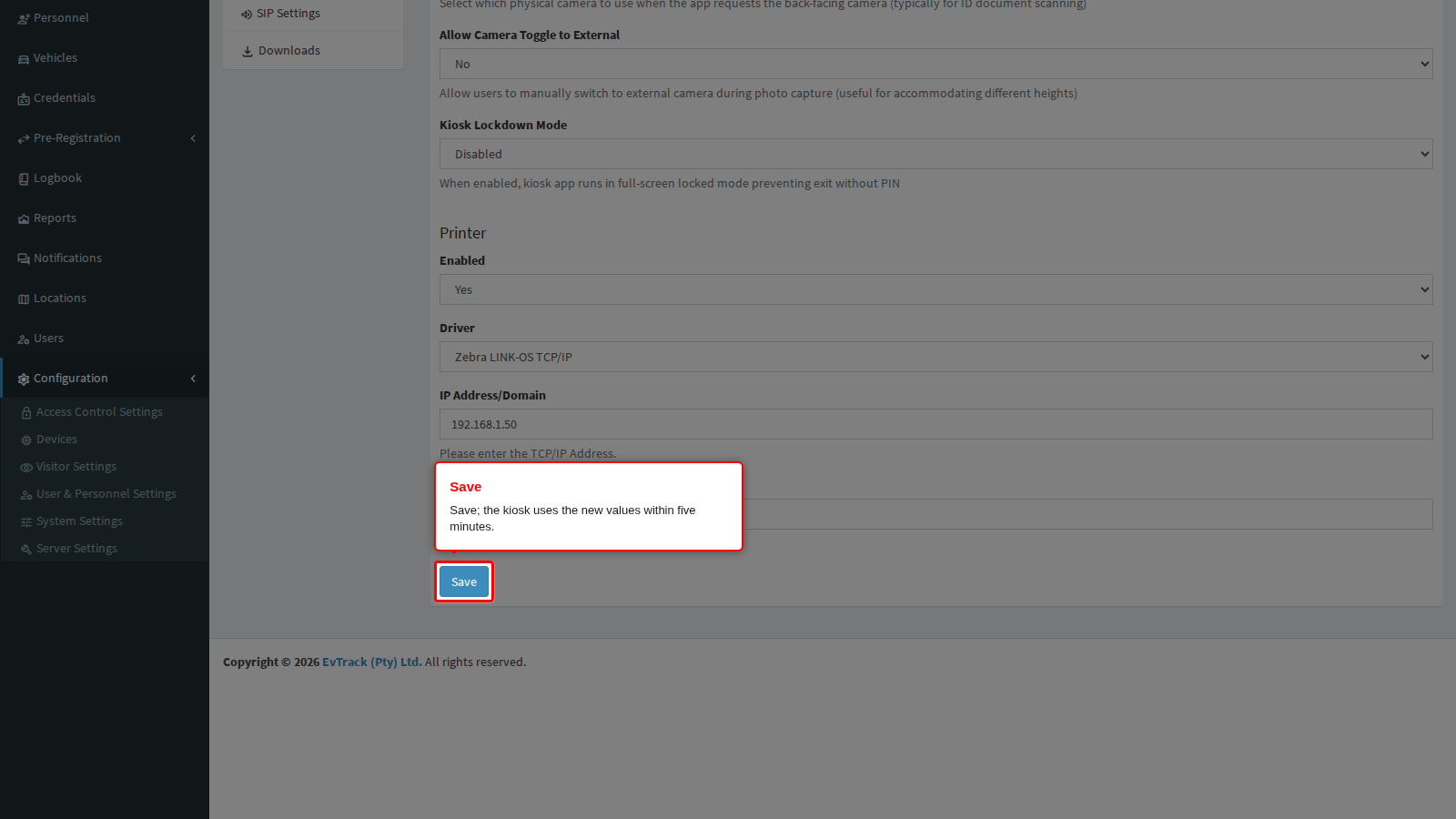Collapse the Configuration menu chevron
The image size is (1456, 819).
(x=193, y=379)
